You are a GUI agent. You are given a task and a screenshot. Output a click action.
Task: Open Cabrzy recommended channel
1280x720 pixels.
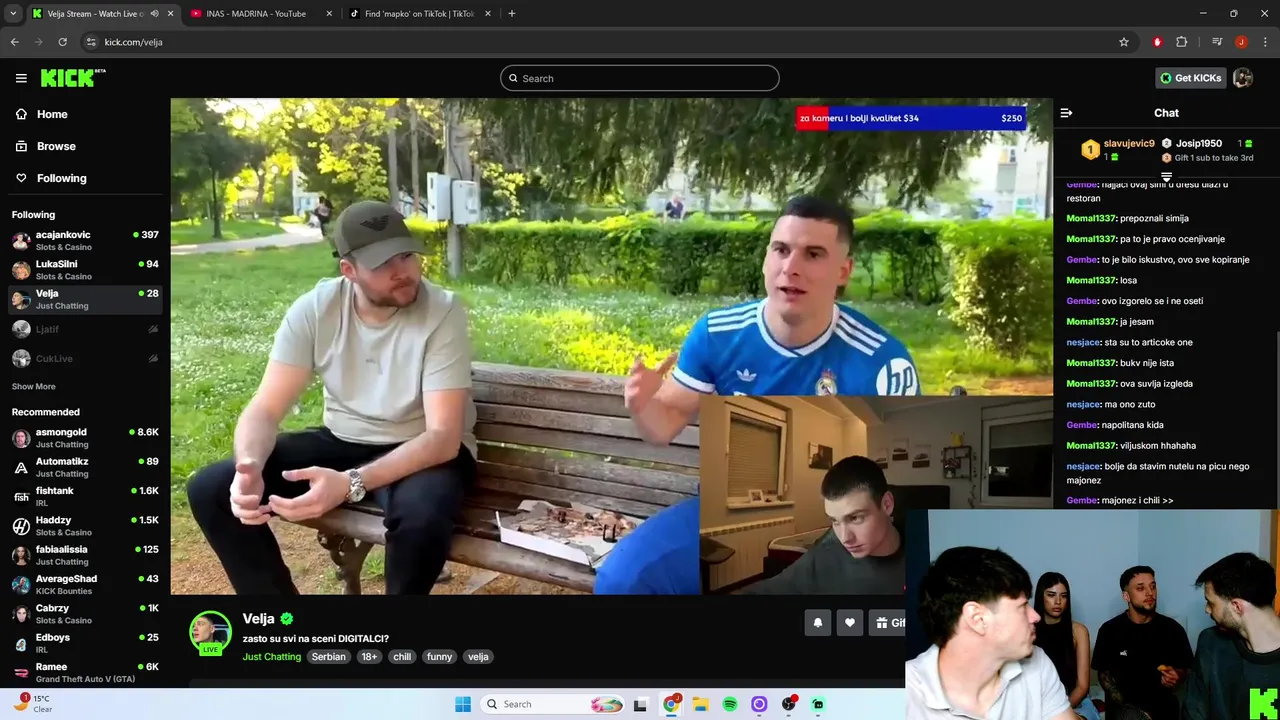(x=85, y=614)
